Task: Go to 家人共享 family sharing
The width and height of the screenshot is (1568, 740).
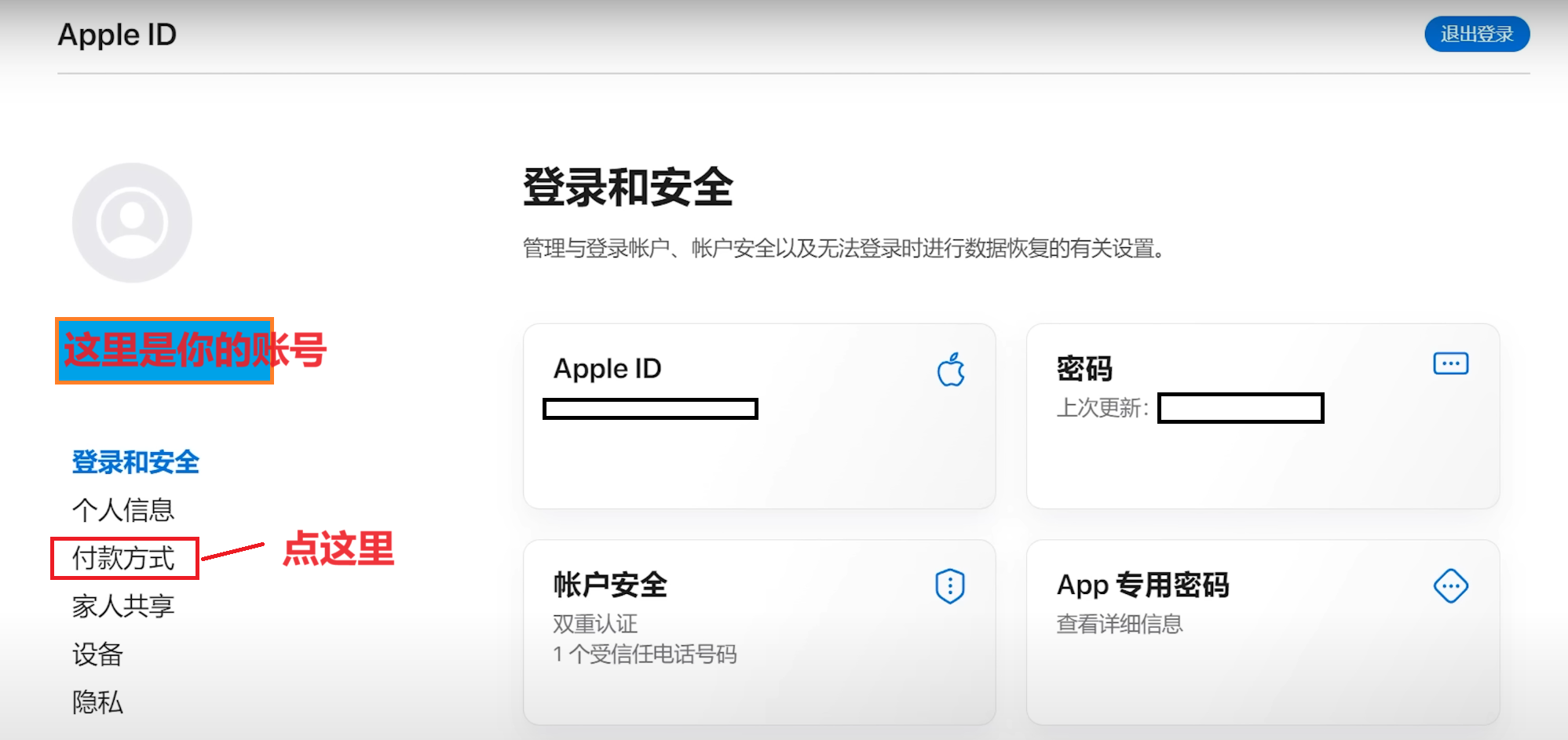Action: tap(123, 607)
